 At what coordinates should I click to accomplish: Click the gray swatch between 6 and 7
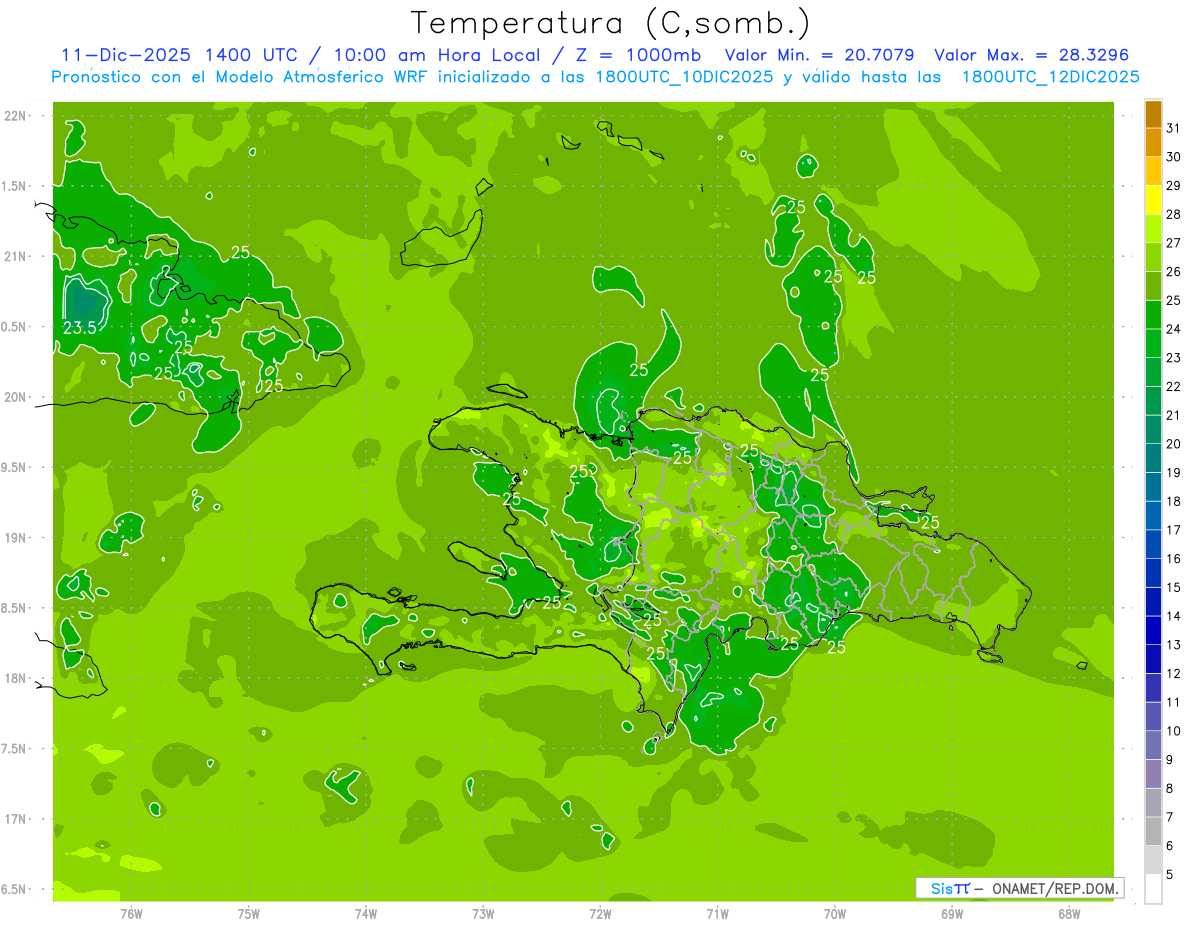point(1153,832)
